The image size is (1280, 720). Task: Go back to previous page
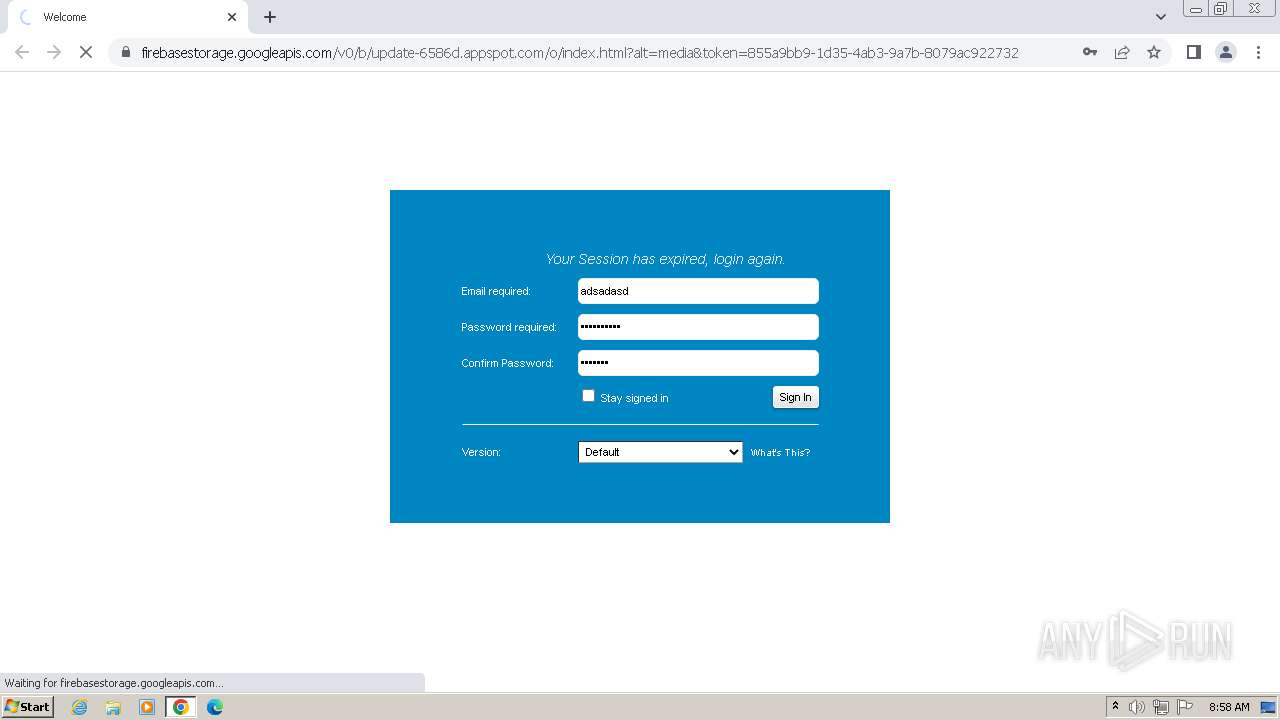22,52
